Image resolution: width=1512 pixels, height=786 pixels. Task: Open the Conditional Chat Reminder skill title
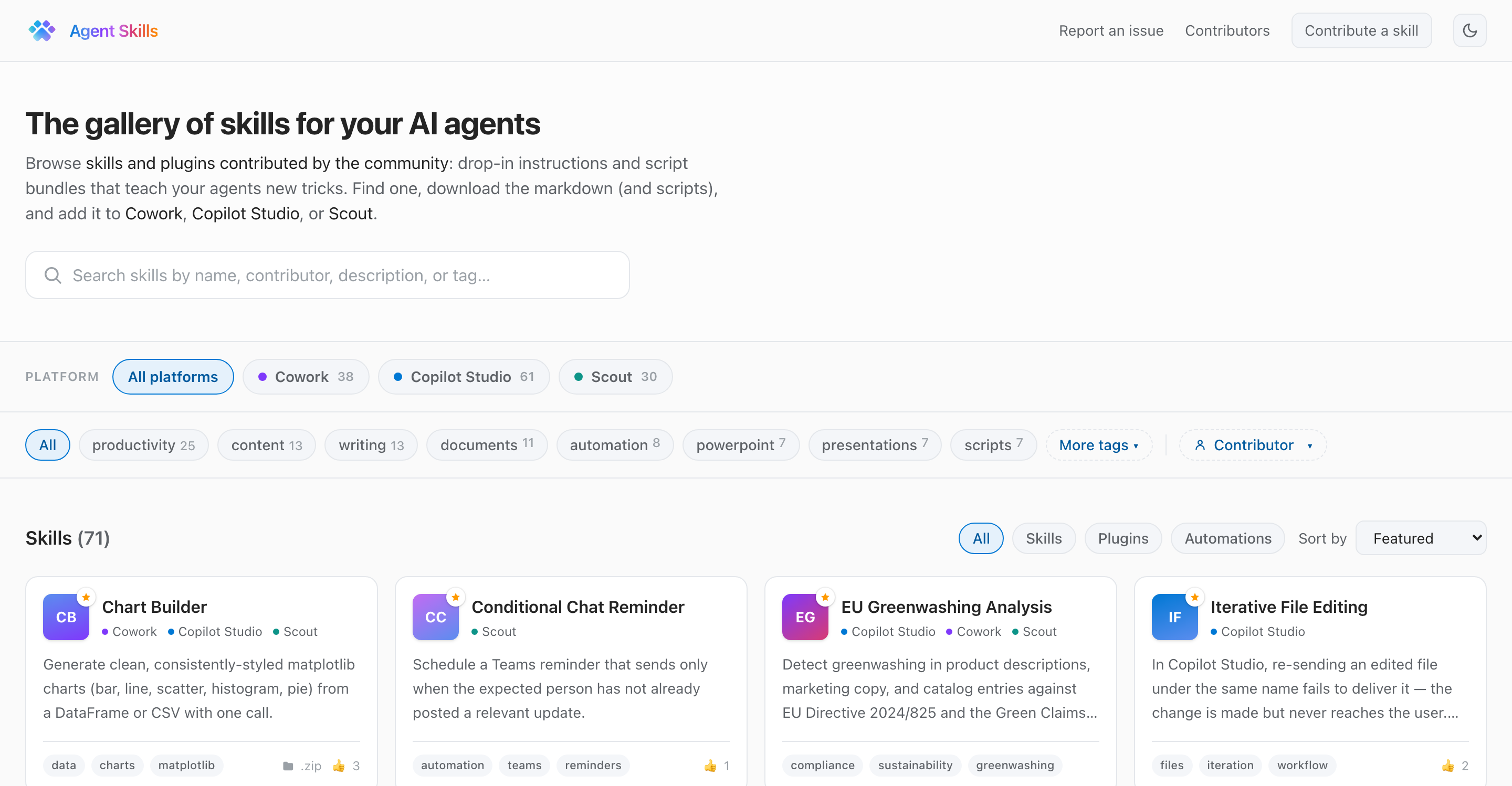[578, 607]
